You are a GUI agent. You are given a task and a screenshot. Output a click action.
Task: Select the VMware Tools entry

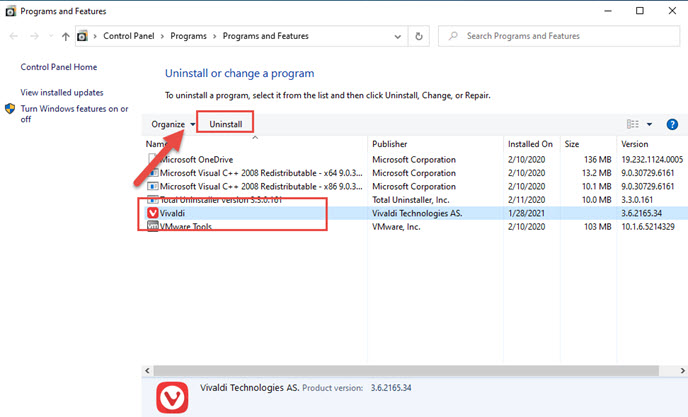click(x=186, y=227)
